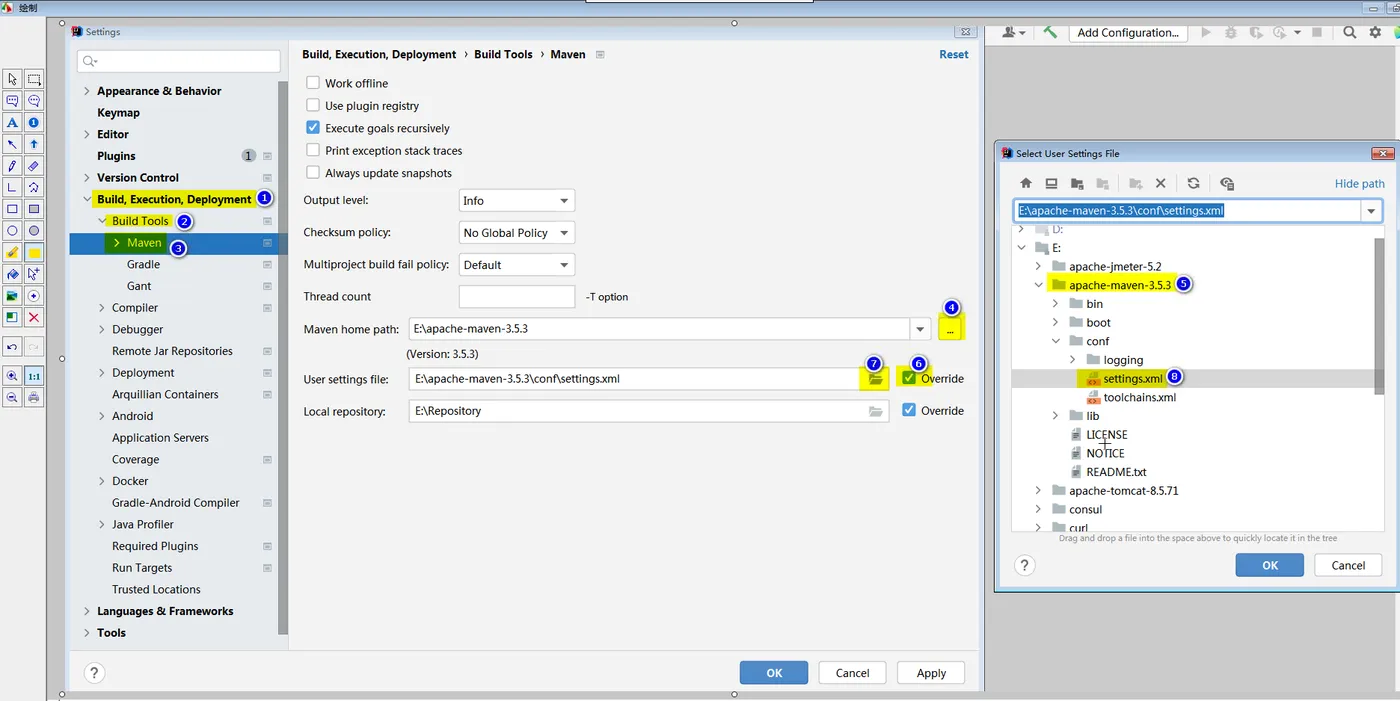This screenshot has height=701, width=1400.
Task: Click the zoom in magnifier icon
Action: [12, 376]
